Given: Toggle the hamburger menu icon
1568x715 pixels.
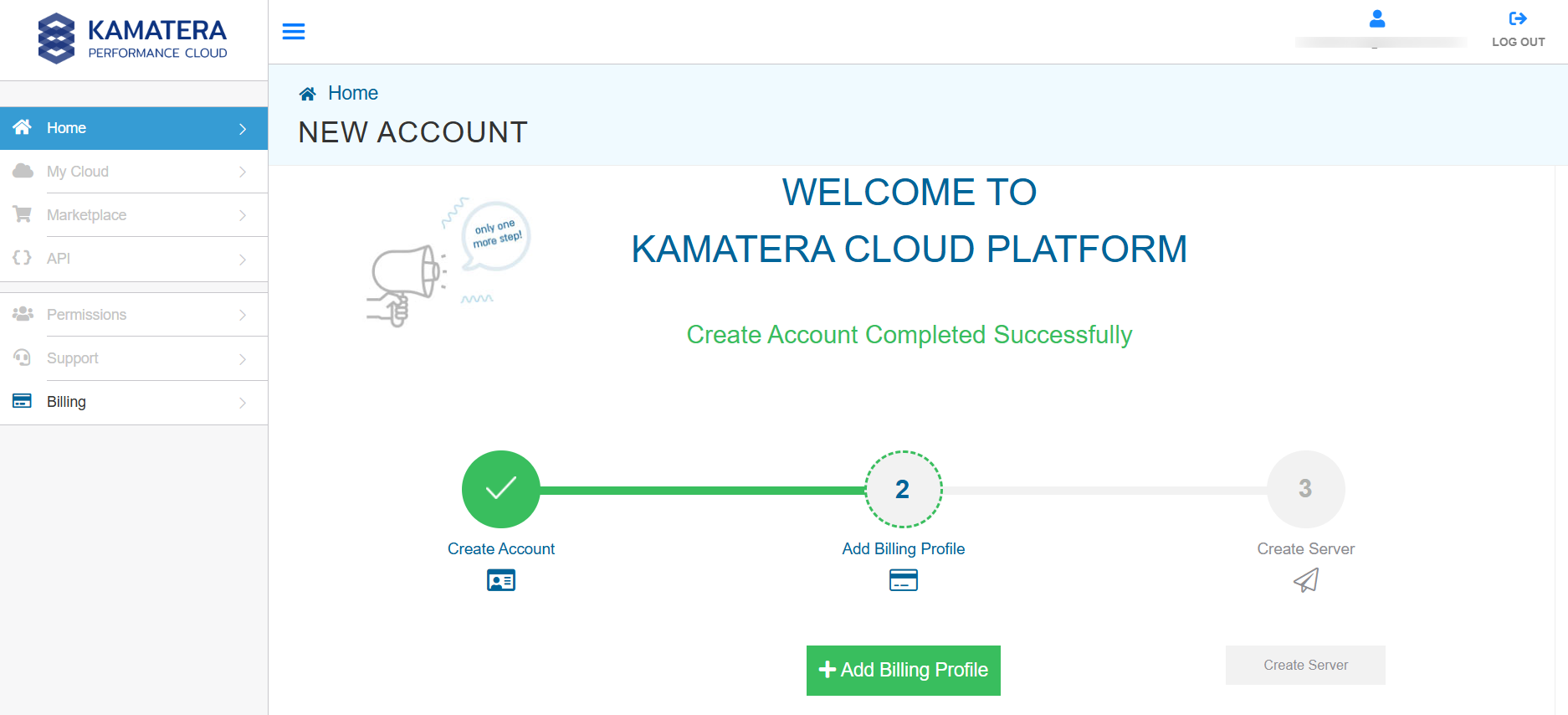Looking at the screenshot, I should pyautogui.click(x=294, y=32).
